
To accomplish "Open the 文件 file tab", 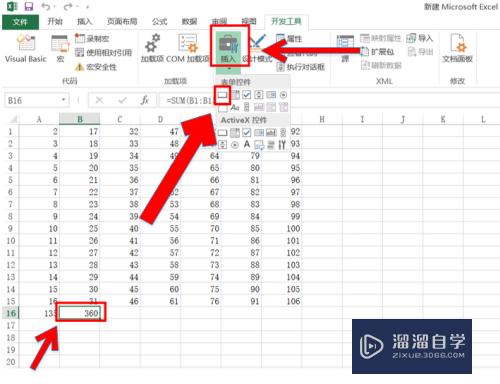I will (20, 22).
